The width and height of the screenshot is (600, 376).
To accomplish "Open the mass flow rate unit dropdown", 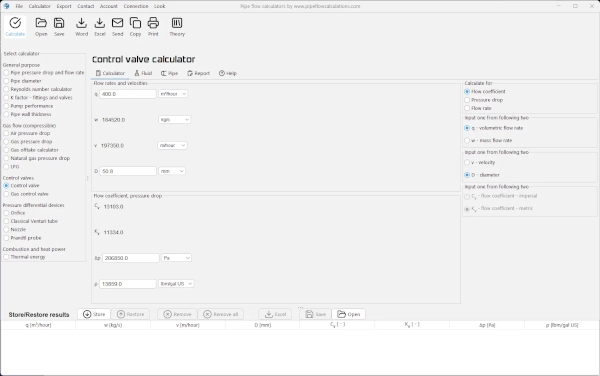I will [174, 120].
